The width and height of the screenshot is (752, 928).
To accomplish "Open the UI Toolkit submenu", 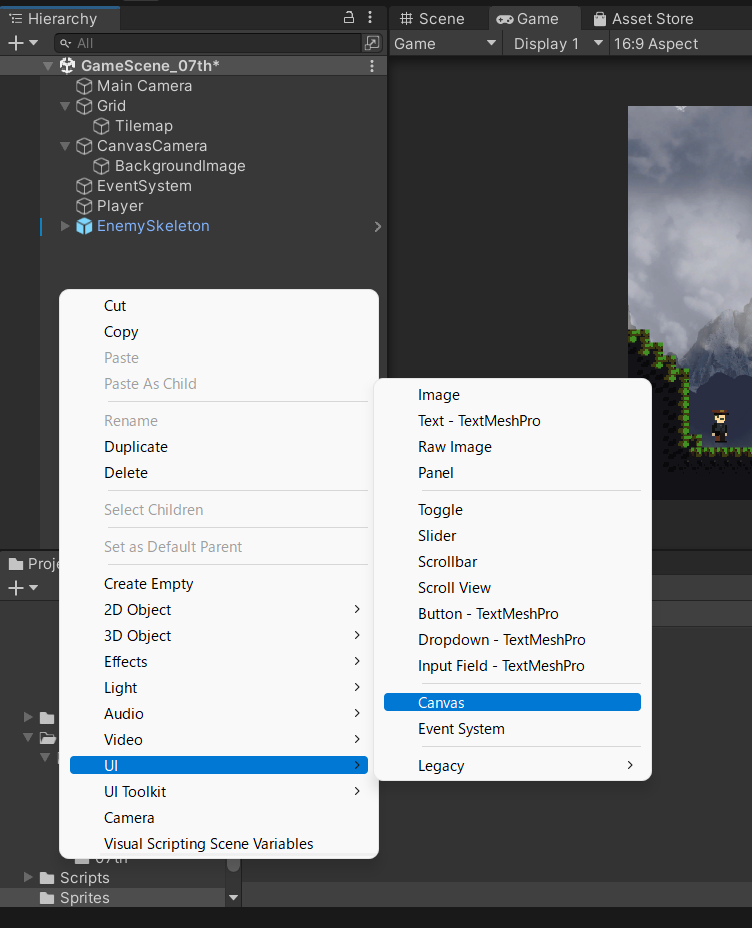I will pyautogui.click(x=219, y=792).
